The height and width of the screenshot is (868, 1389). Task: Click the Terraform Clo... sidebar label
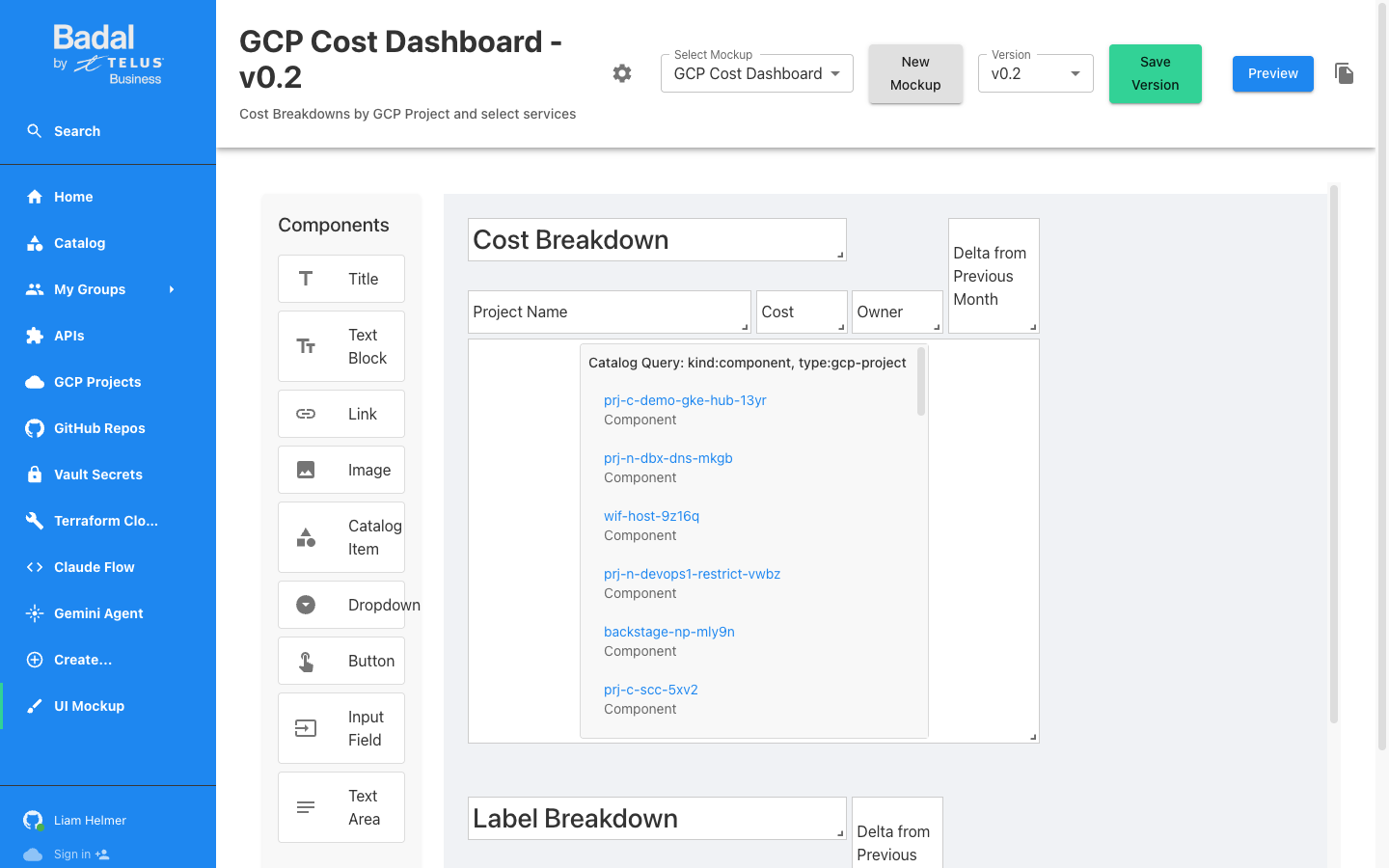tap(106, 521)
